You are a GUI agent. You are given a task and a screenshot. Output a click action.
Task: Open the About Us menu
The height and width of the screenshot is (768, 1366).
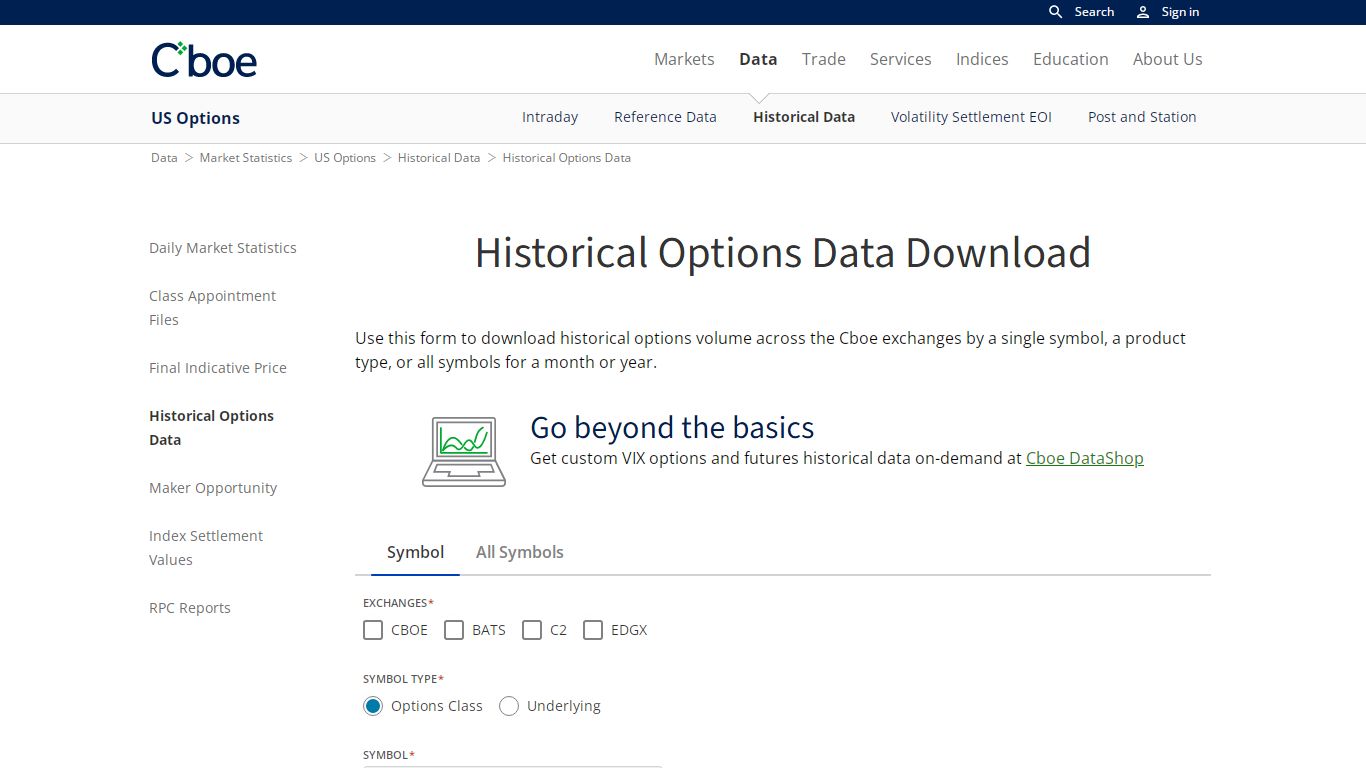1168,59
